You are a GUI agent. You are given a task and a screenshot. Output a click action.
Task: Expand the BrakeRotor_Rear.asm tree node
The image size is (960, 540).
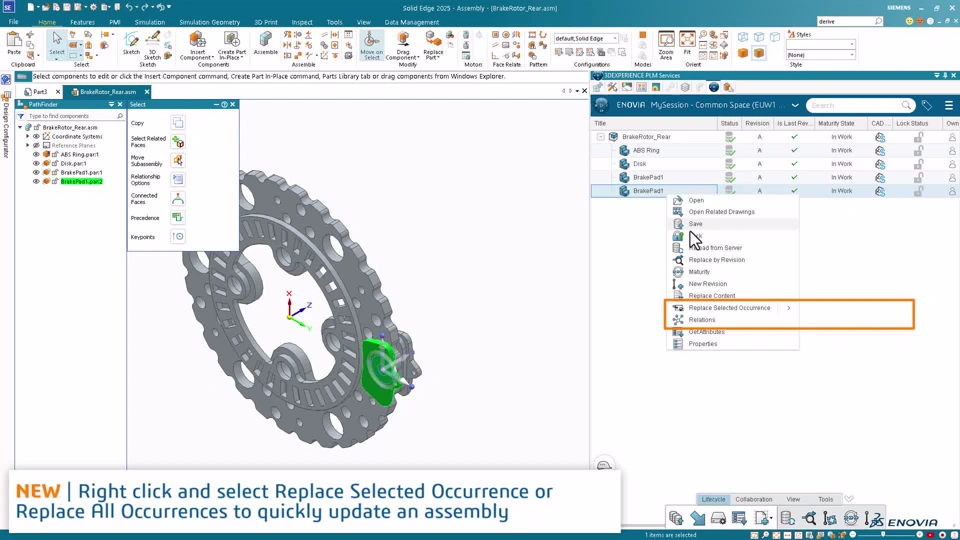coord(20,127)
